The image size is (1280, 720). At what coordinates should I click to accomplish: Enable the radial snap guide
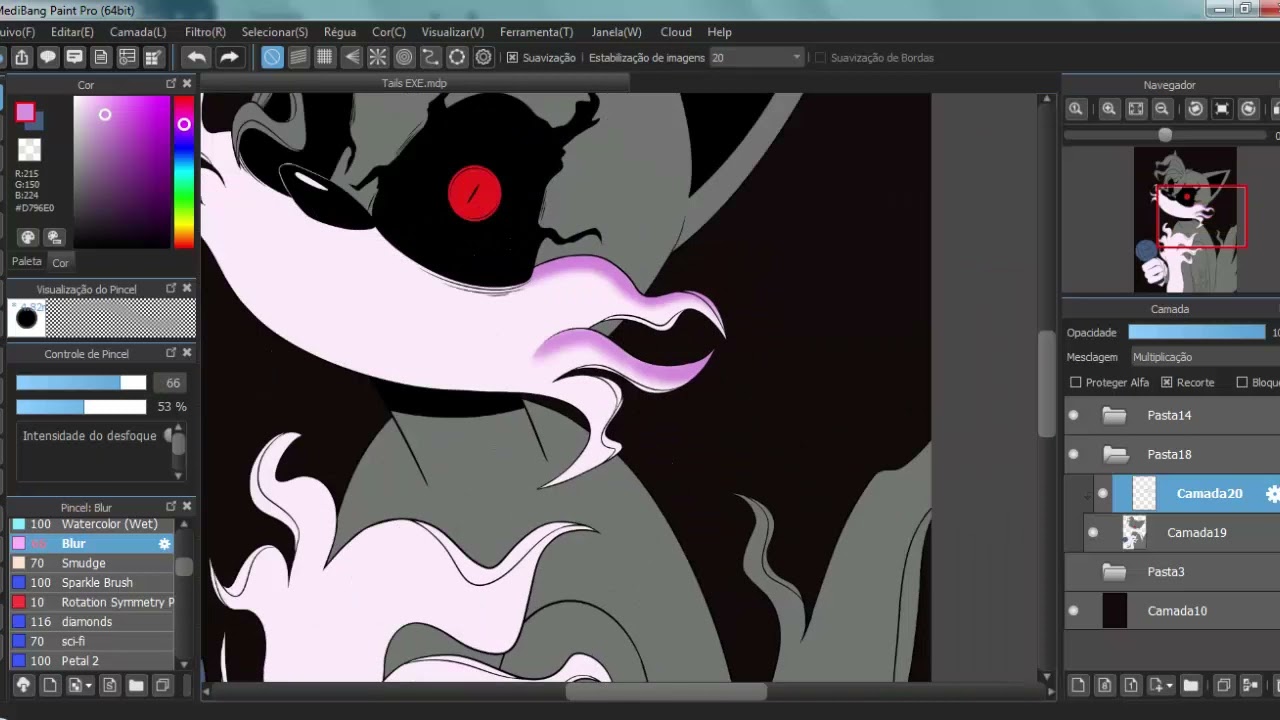pos(378,57)
